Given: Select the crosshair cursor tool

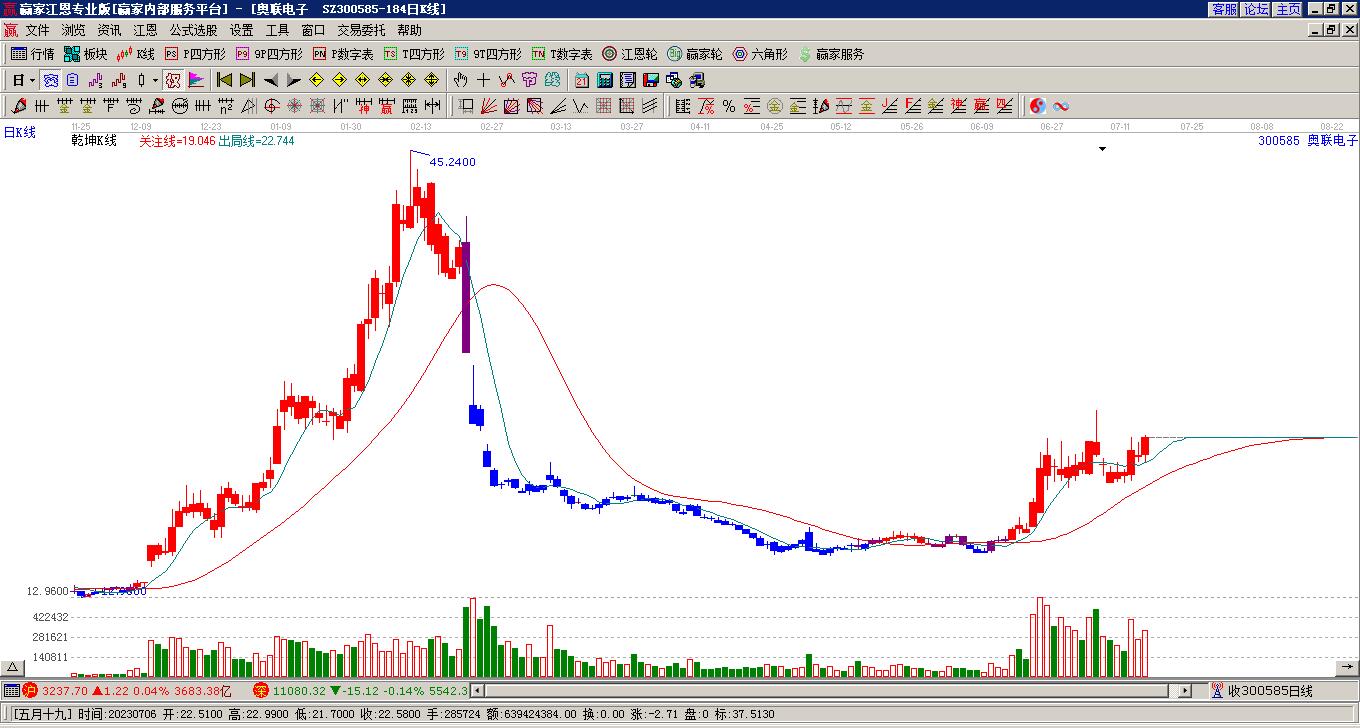Looking at the screenshot, I should pos(484,80).
